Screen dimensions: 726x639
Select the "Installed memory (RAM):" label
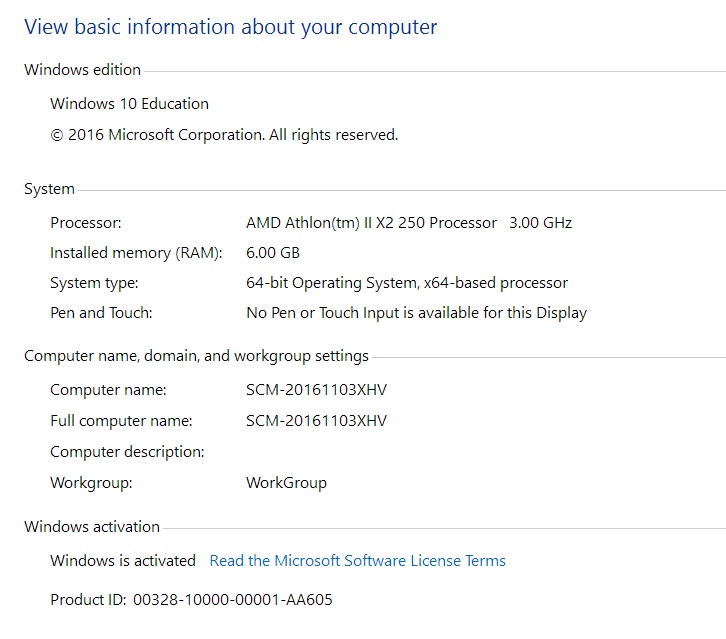click(136, 253)
